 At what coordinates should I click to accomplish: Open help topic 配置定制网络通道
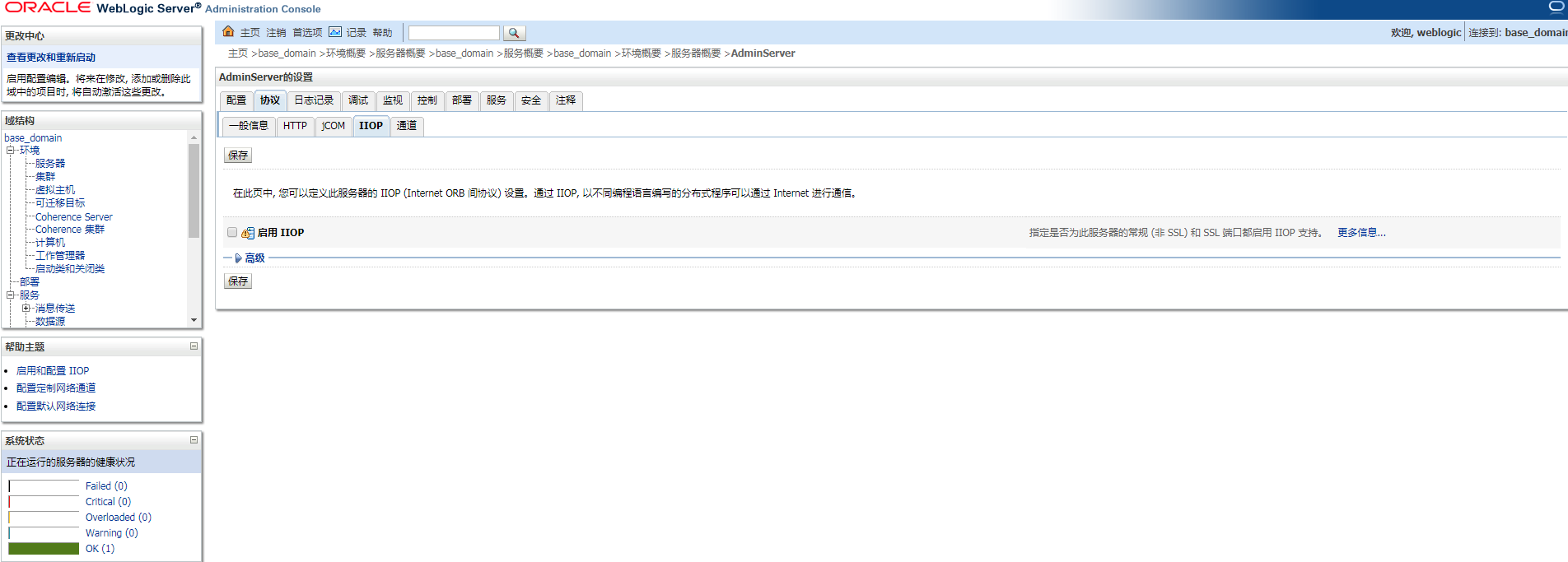coord(56,388)
